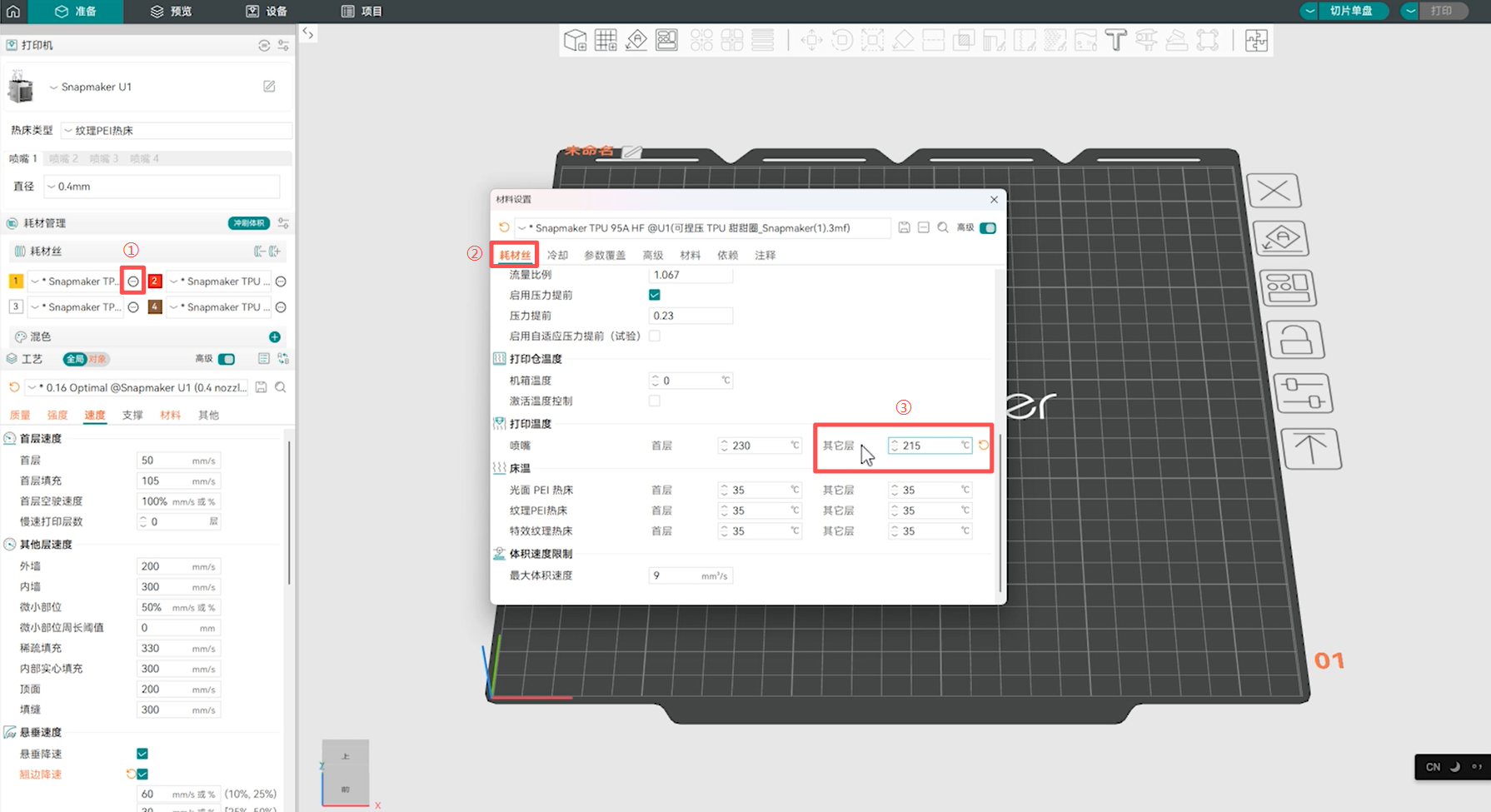Click the Auto orient toolbar icon
Viewport: 1491px width, 812px height.
coord(636,40)
